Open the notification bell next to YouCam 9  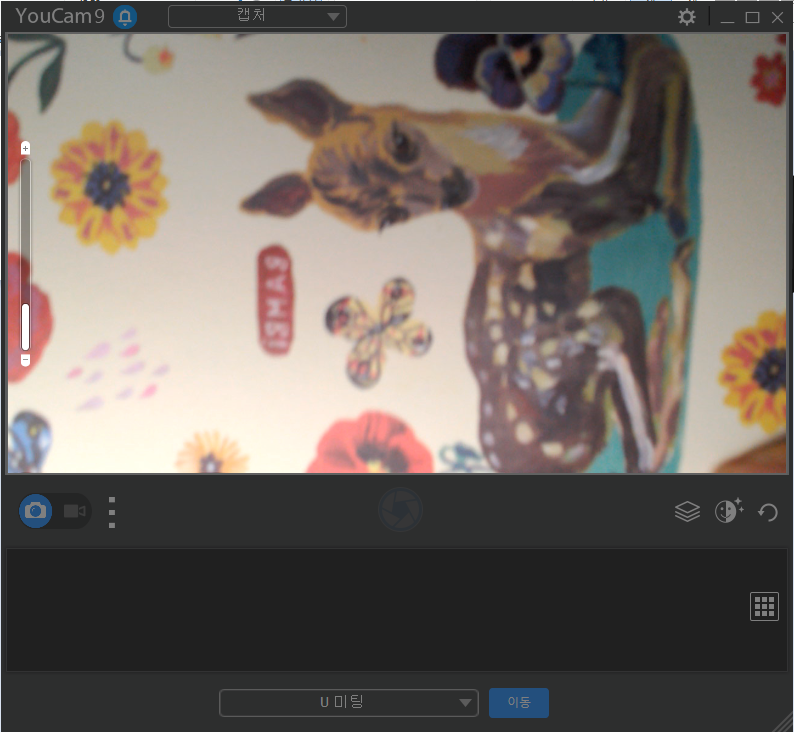tap(125, 17)
